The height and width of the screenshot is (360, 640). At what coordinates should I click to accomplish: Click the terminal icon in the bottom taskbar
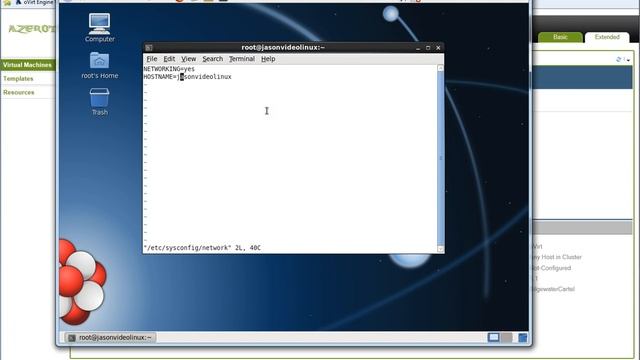72,338
